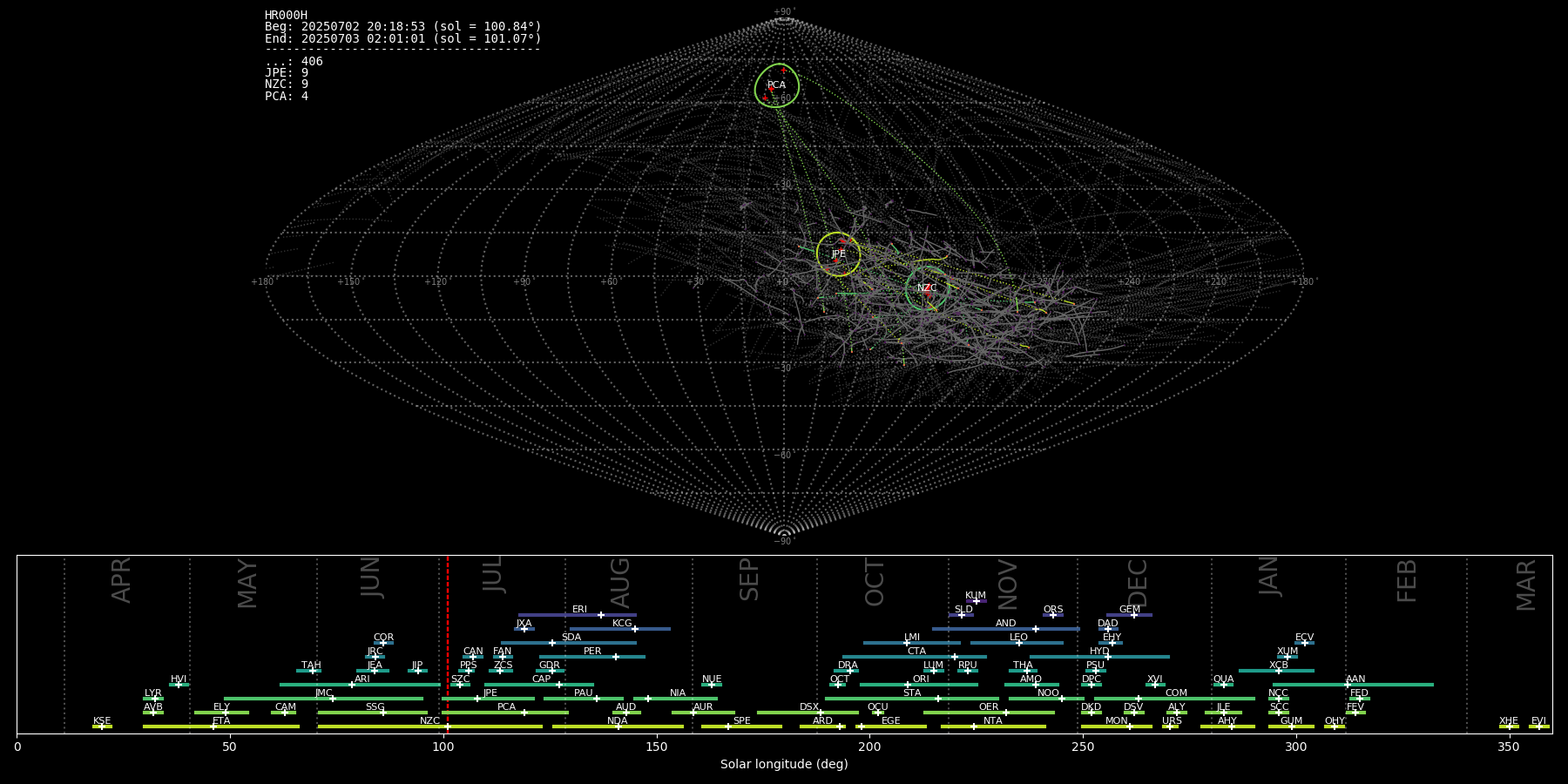Select the CTA shower bar in timeline

[x=915, y=657]
